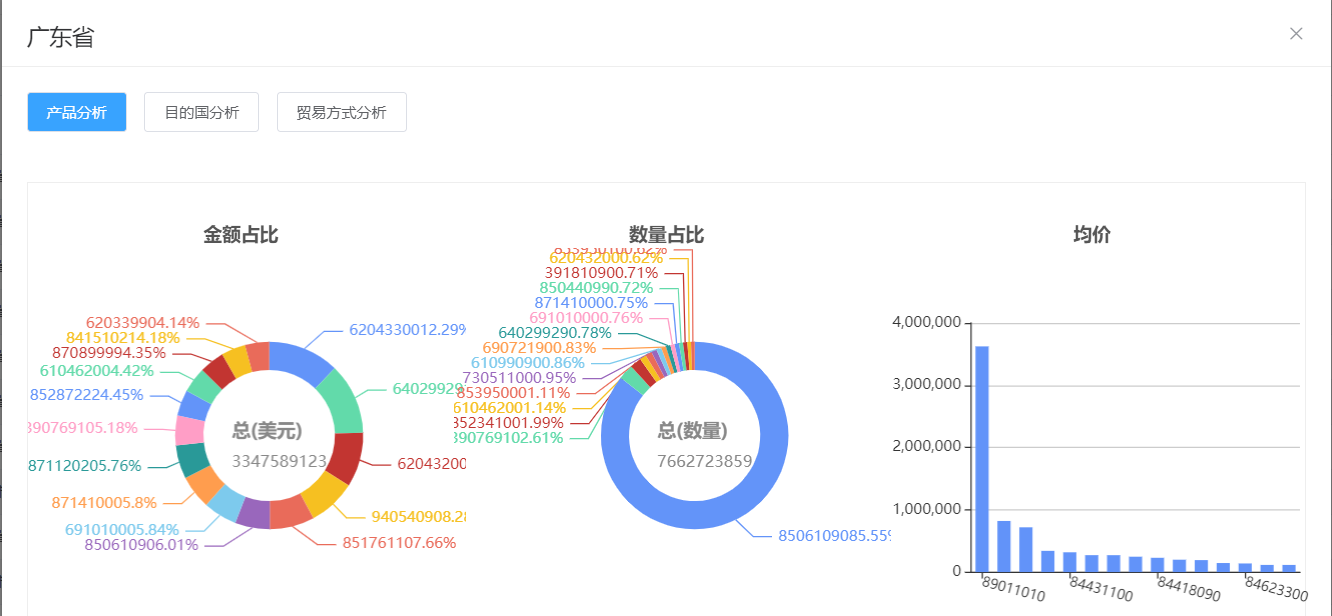Close the 广东省 dialog with X icon

point(1296,34)
